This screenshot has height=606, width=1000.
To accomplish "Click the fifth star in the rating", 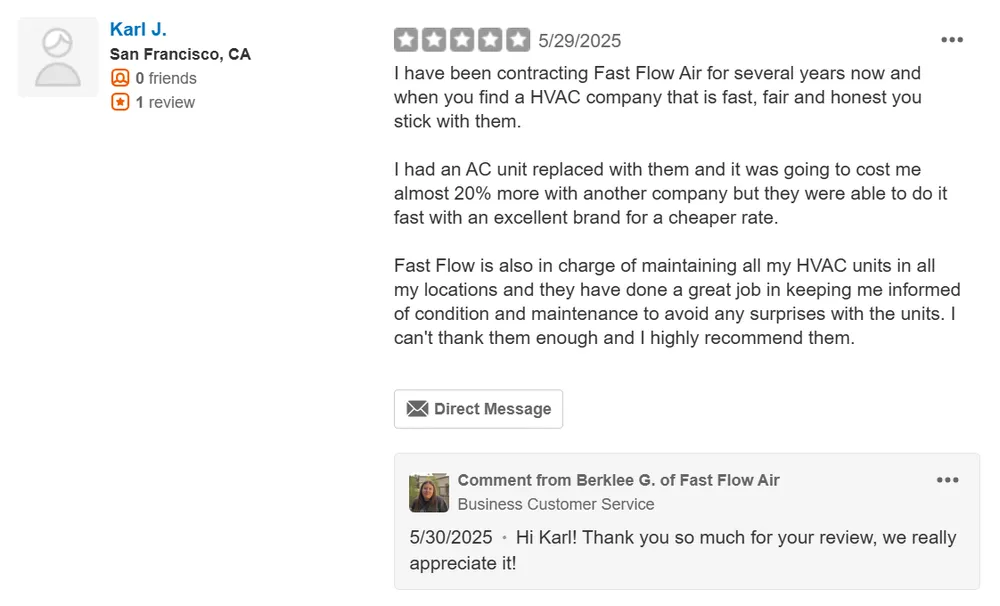I will pyautogui.click(x=518, y=40).
